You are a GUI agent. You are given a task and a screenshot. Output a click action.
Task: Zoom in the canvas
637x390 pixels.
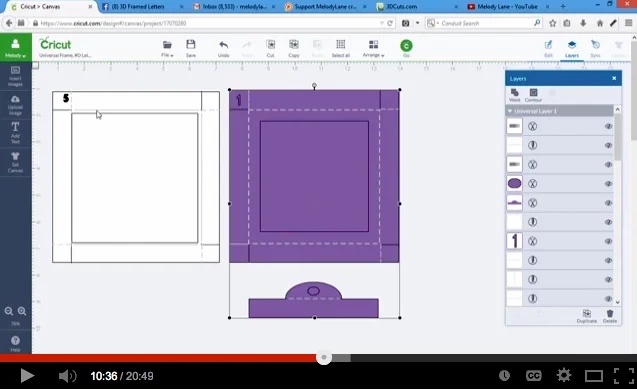click(x=22, y=311)
